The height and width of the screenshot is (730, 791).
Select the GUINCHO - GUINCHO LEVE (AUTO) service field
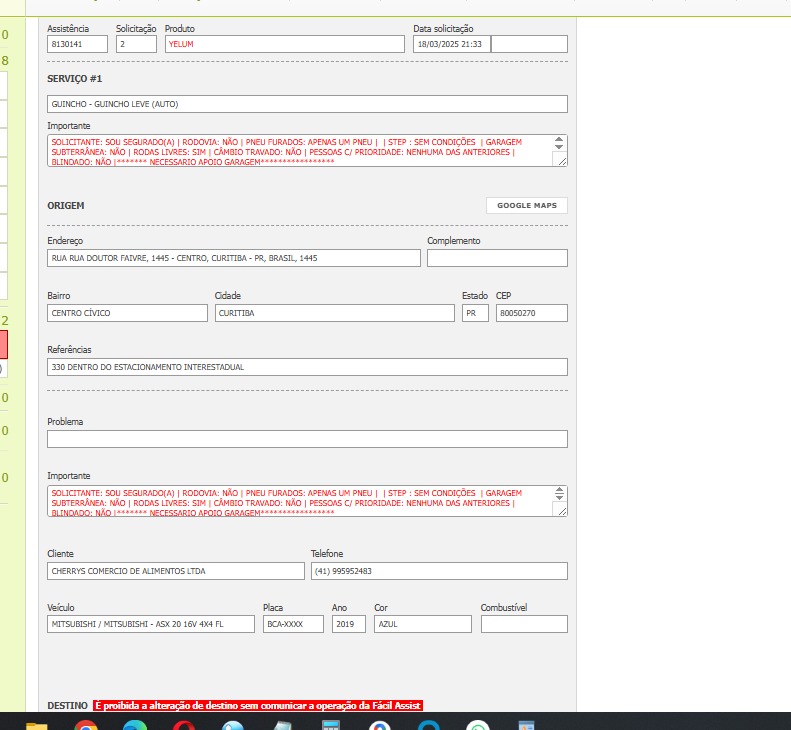[x=307, y=104]
